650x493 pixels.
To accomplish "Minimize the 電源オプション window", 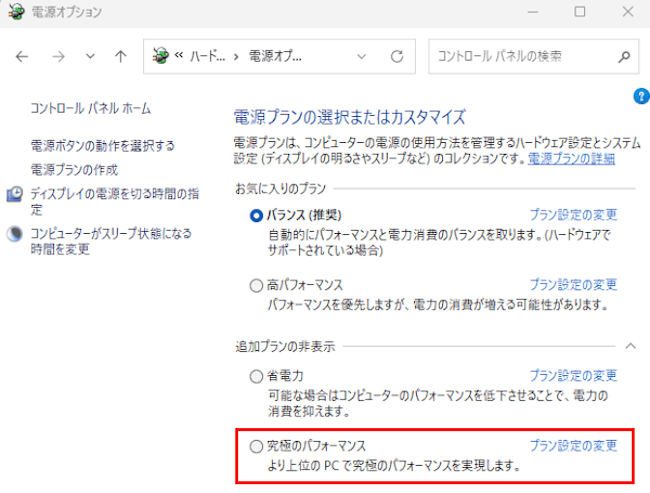I will click(533, 12).
